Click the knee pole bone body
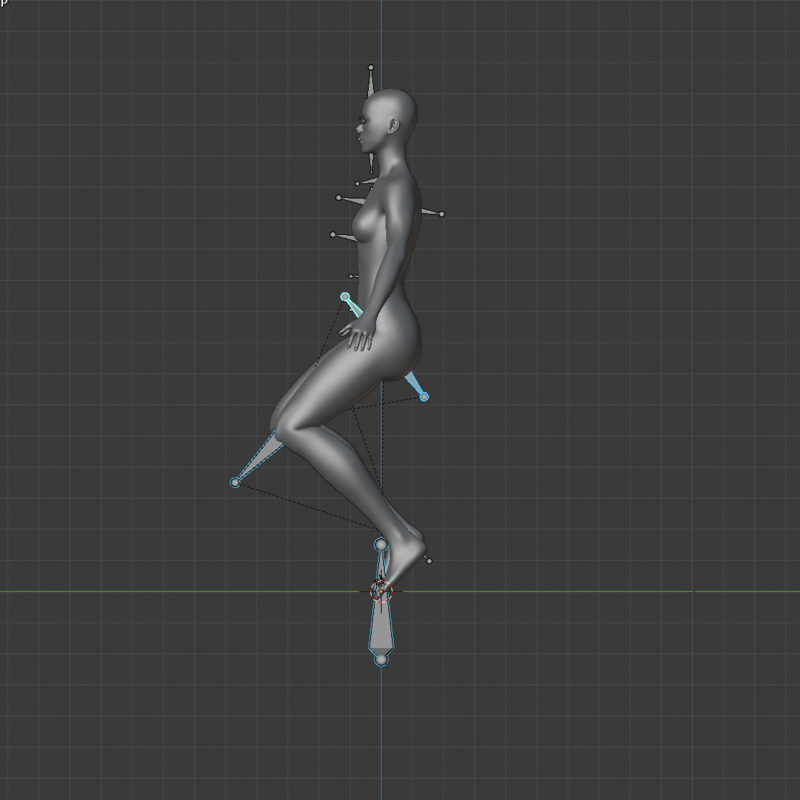The height and width of the screenshot is (800, 800). [x=258, y=458]
